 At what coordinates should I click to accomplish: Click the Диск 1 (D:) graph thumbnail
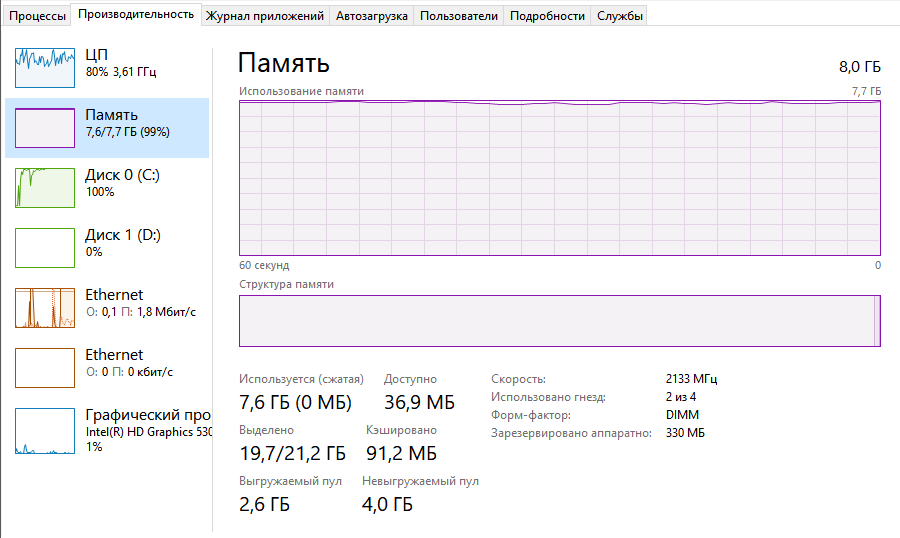pyautogui.click(x=45, y=248)
